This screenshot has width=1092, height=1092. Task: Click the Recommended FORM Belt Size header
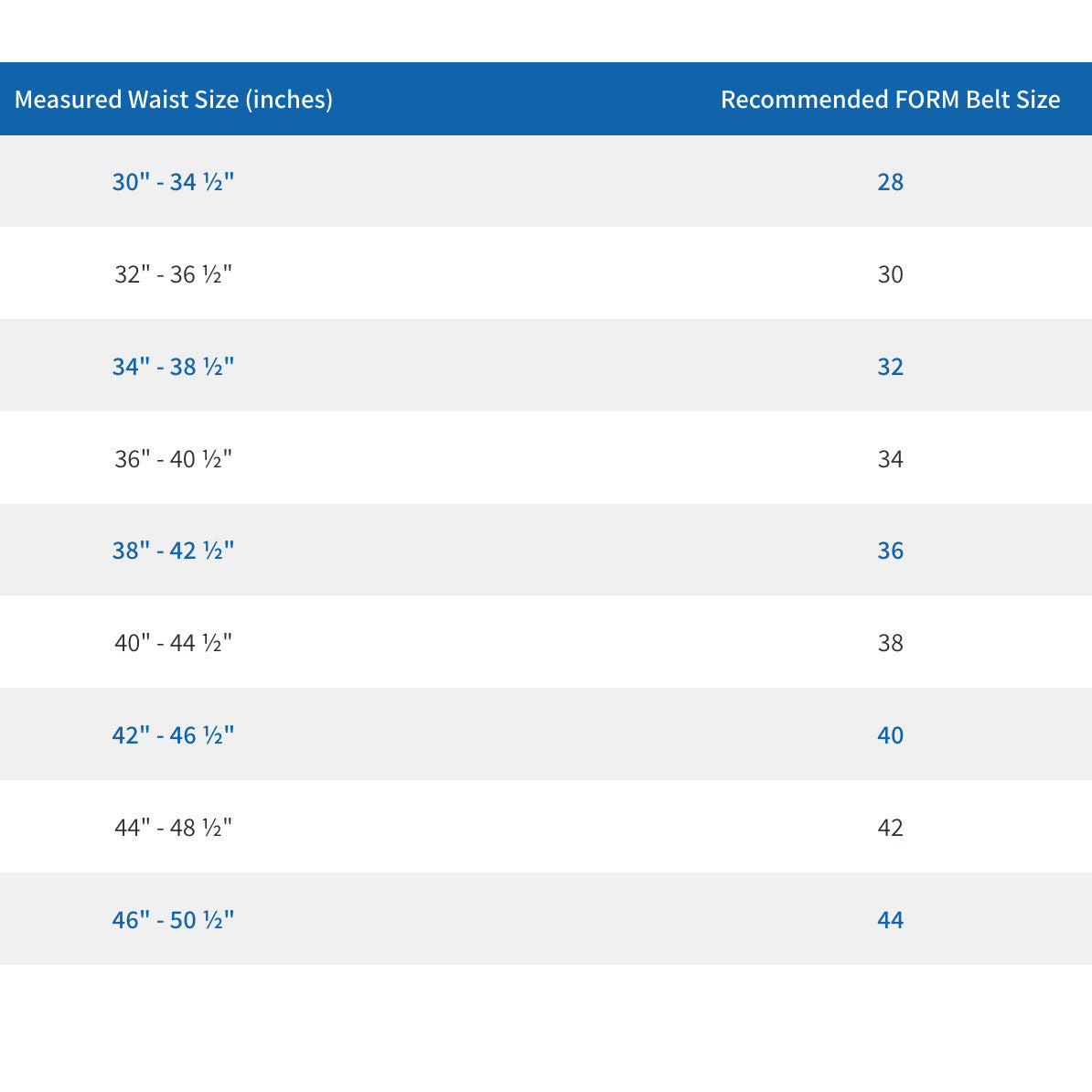coord(890,100)
